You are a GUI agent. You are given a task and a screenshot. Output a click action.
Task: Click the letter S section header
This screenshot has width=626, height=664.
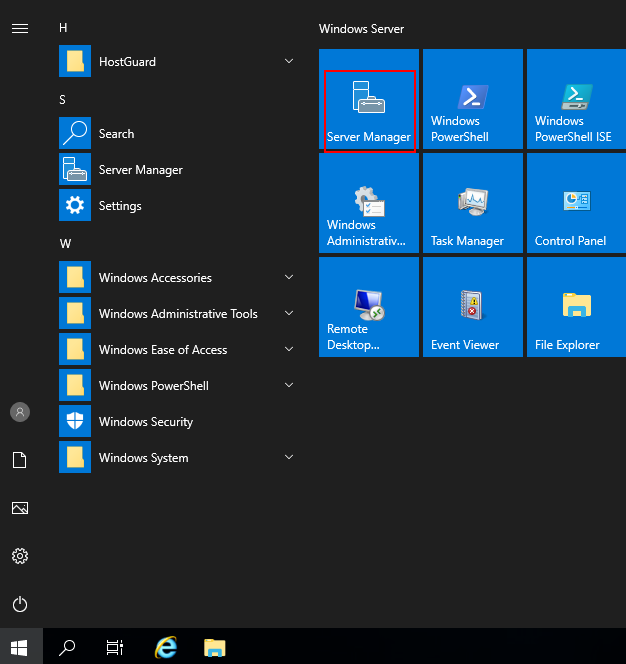tap(63, 100)
